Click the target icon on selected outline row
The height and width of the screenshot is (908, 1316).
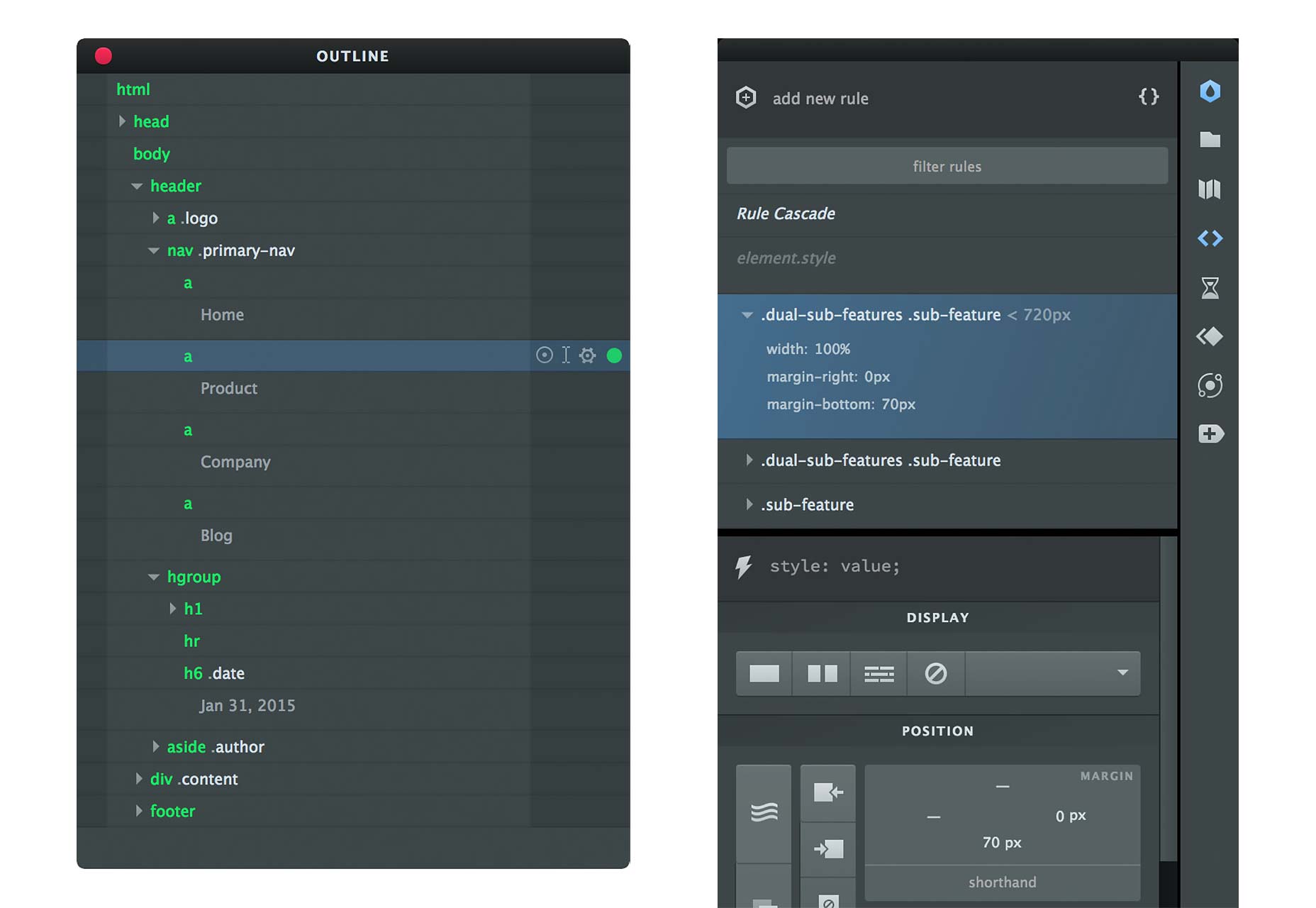pyautogui.click(x=544, y=355)
